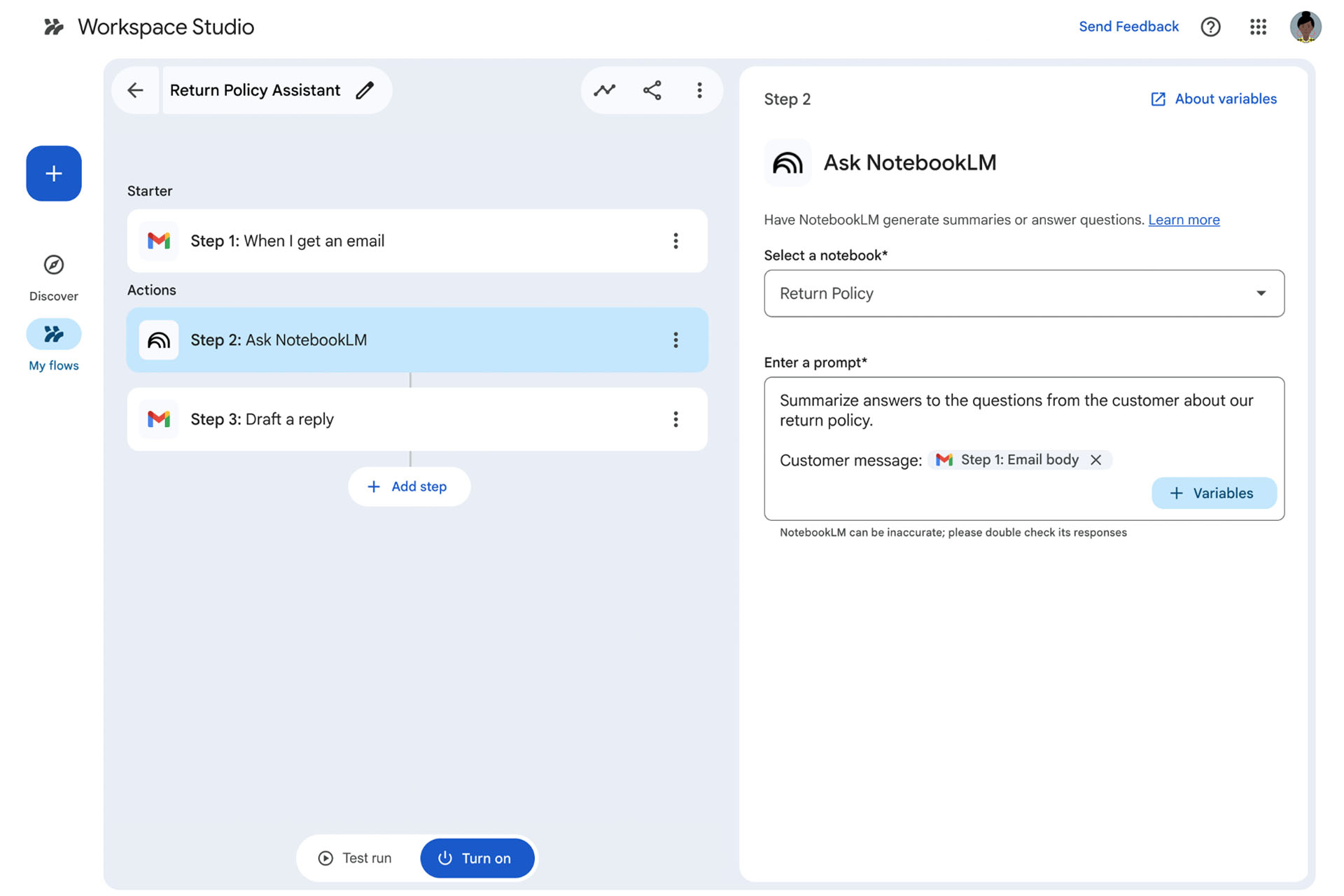Screen dimensions: 1344x896
Task: Open the Discover compass icon
Action: (54, 265)
